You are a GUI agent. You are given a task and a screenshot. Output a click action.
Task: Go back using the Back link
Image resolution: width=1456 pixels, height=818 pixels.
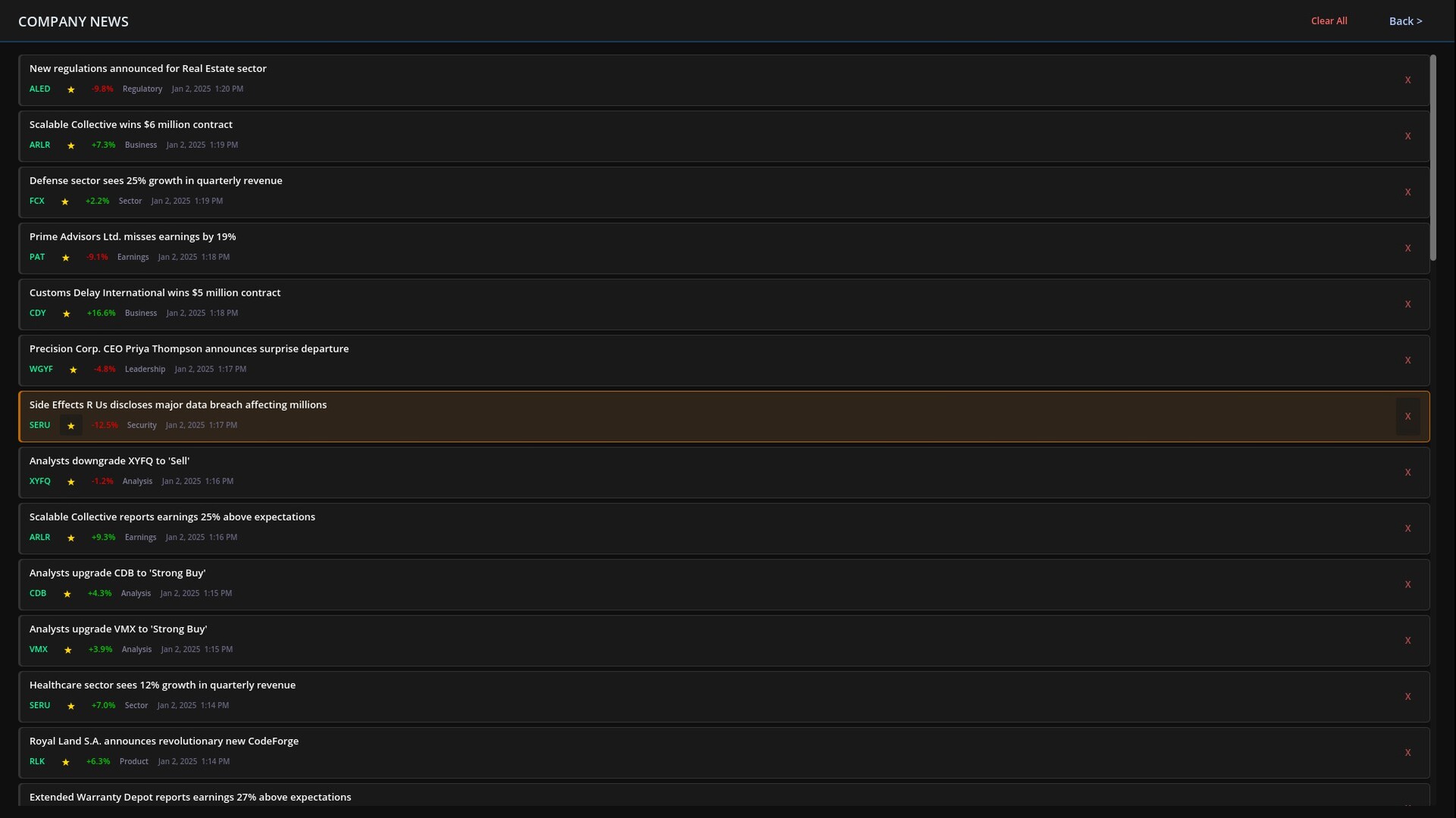1405,21
